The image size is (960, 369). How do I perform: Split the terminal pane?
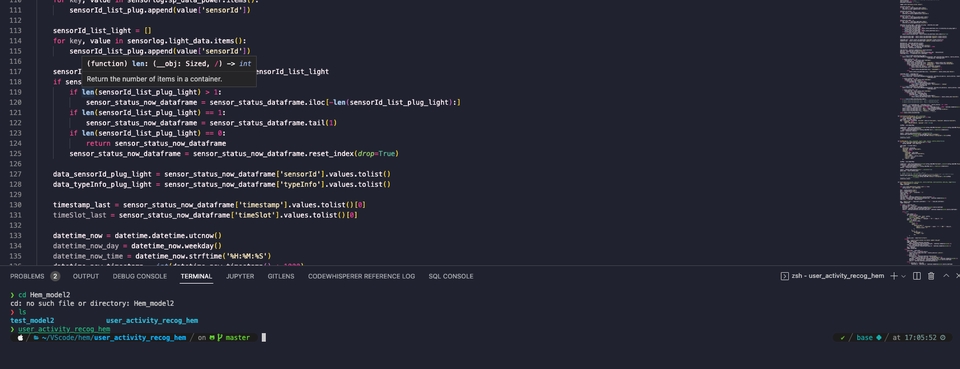point(917,276)
